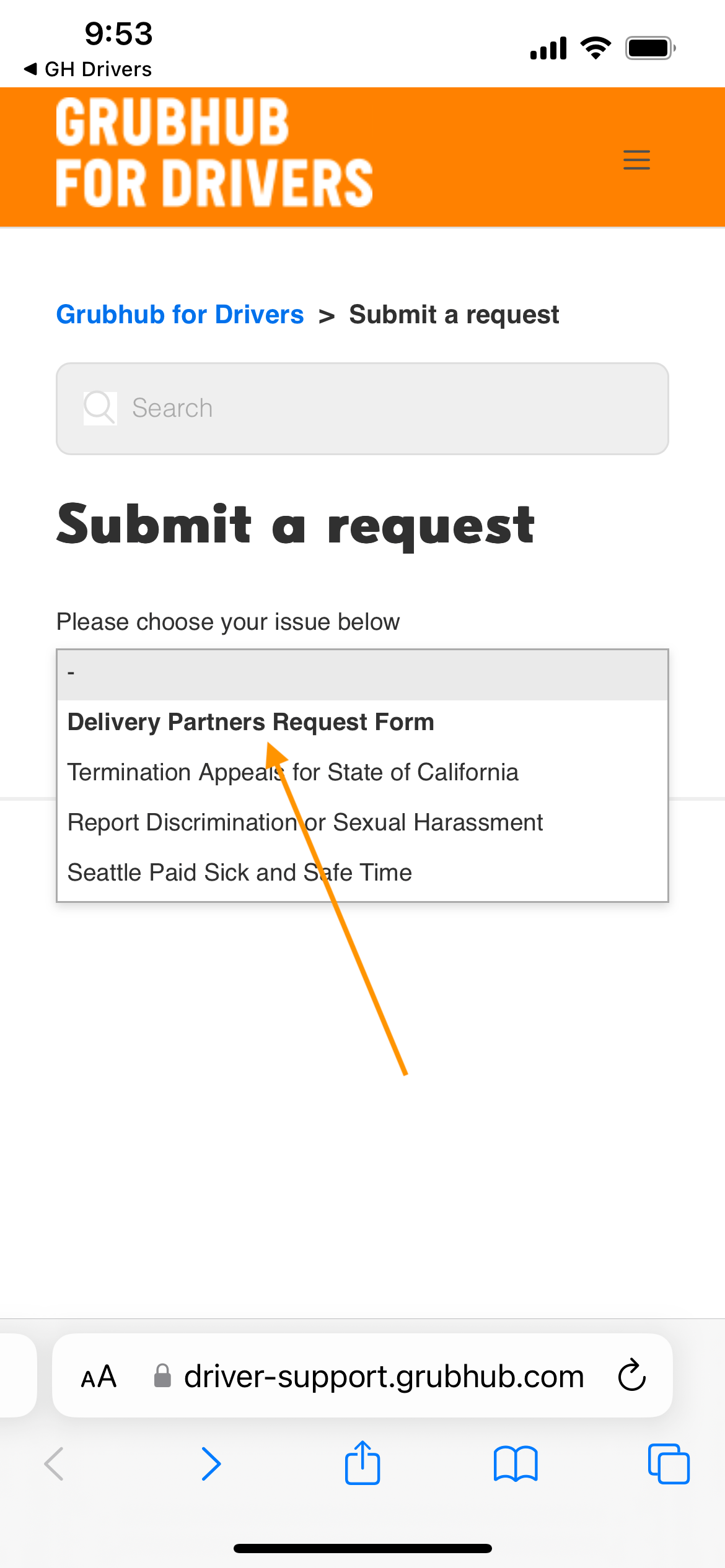Select Seattle Paid Sick and Safe Time

pos(362,873)
